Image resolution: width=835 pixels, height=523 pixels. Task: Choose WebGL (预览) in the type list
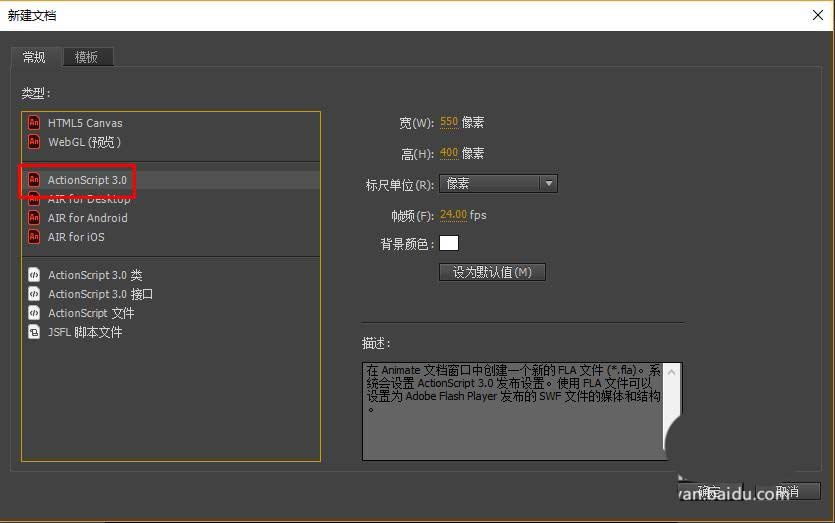170,142
